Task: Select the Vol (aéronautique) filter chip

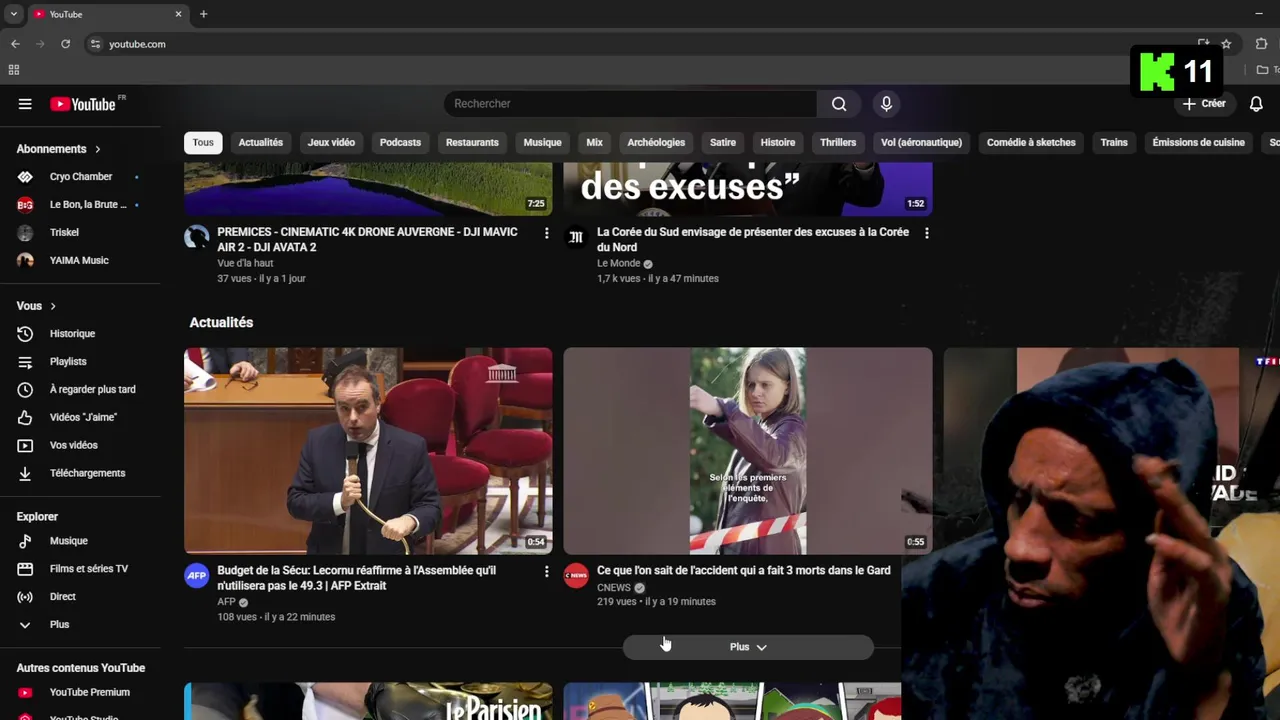Action: (921, 142)
